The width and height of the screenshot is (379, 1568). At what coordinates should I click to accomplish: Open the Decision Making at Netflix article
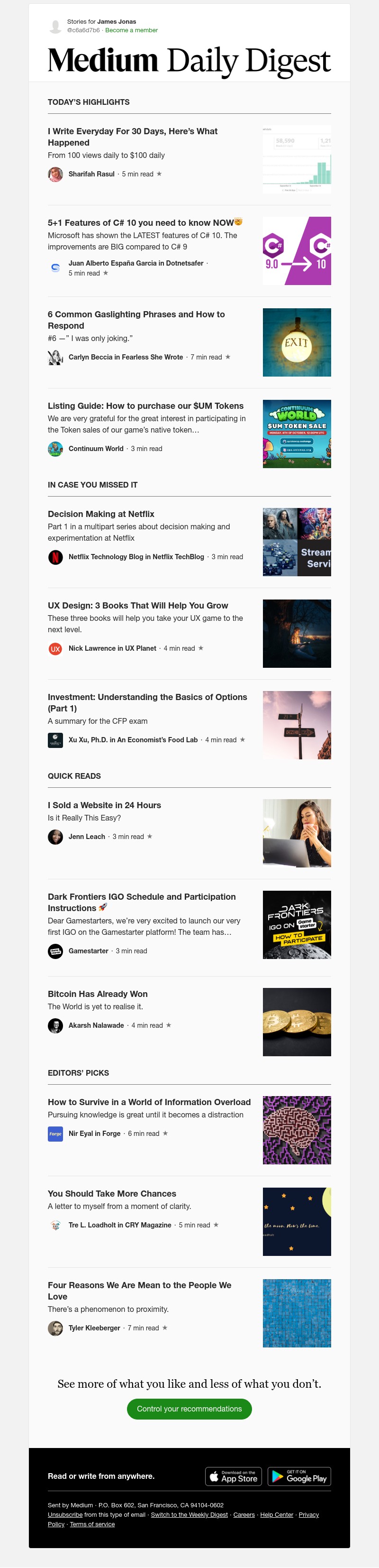click(101, 514)
